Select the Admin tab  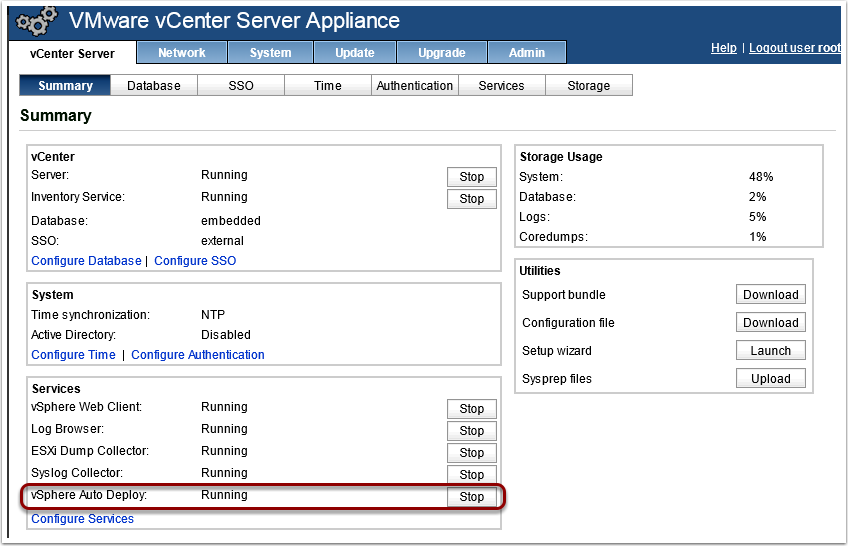click(x=527, y=53)
